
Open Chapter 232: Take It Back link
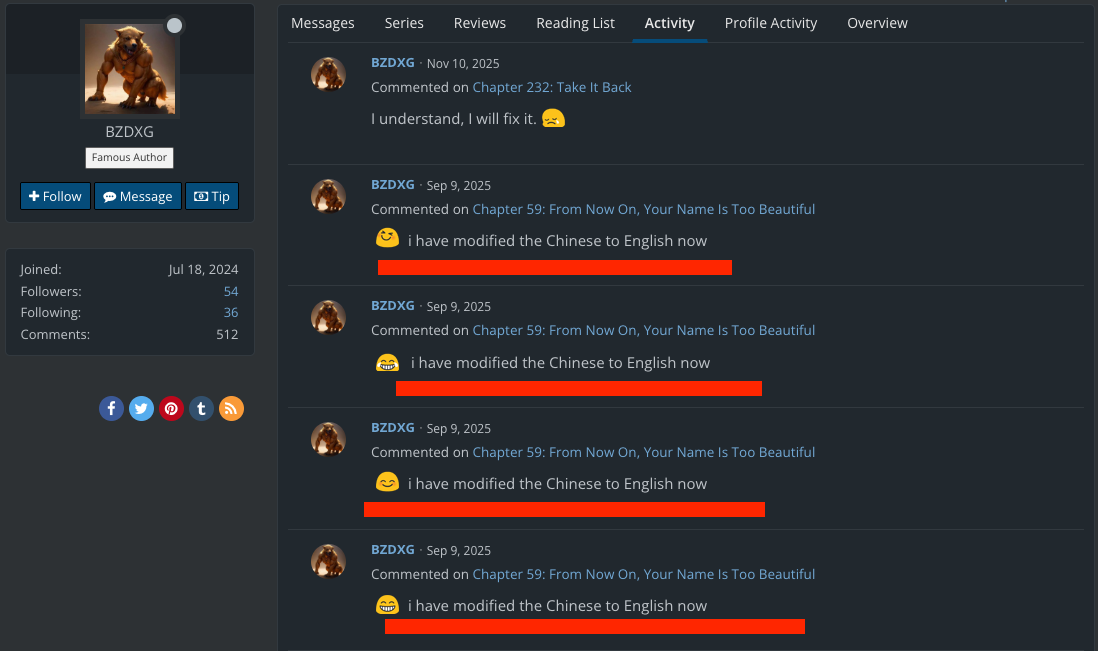[552, 87]
